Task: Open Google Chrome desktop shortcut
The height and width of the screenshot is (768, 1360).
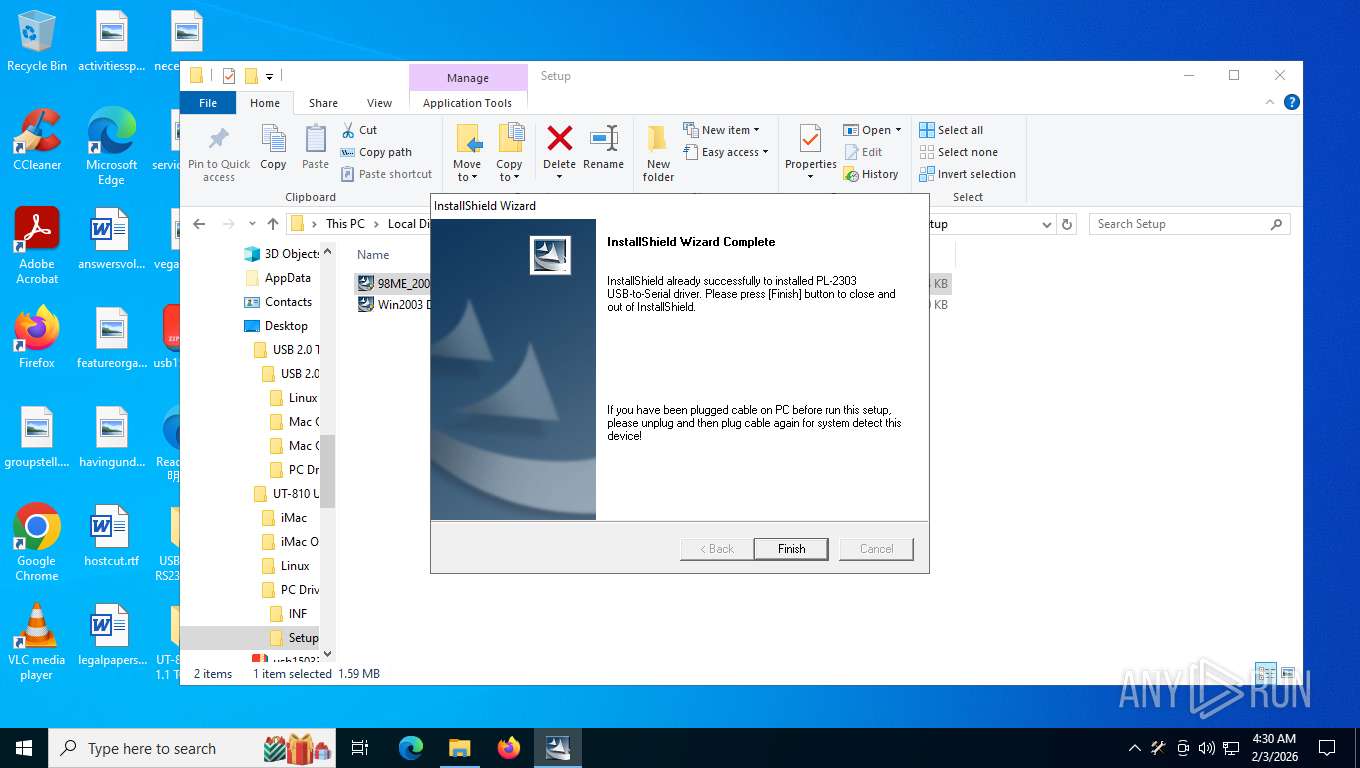Action: [x=37, y=543]
